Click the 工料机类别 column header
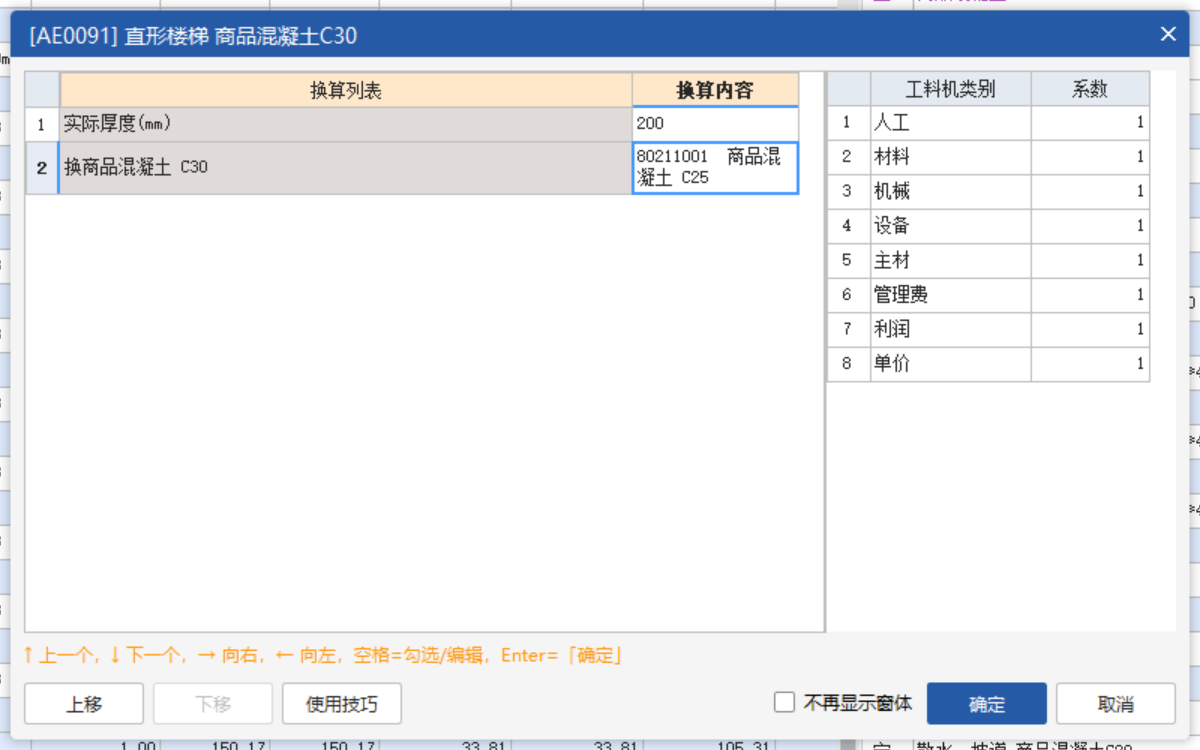 (950, 89)
